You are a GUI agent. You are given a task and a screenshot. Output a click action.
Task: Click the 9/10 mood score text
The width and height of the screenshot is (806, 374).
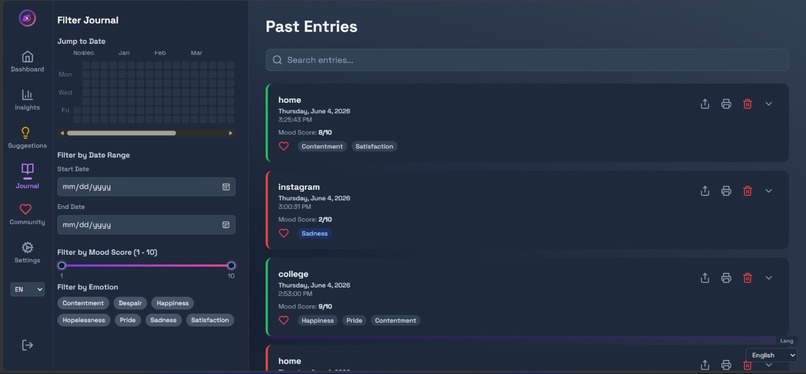pos(325,307)
